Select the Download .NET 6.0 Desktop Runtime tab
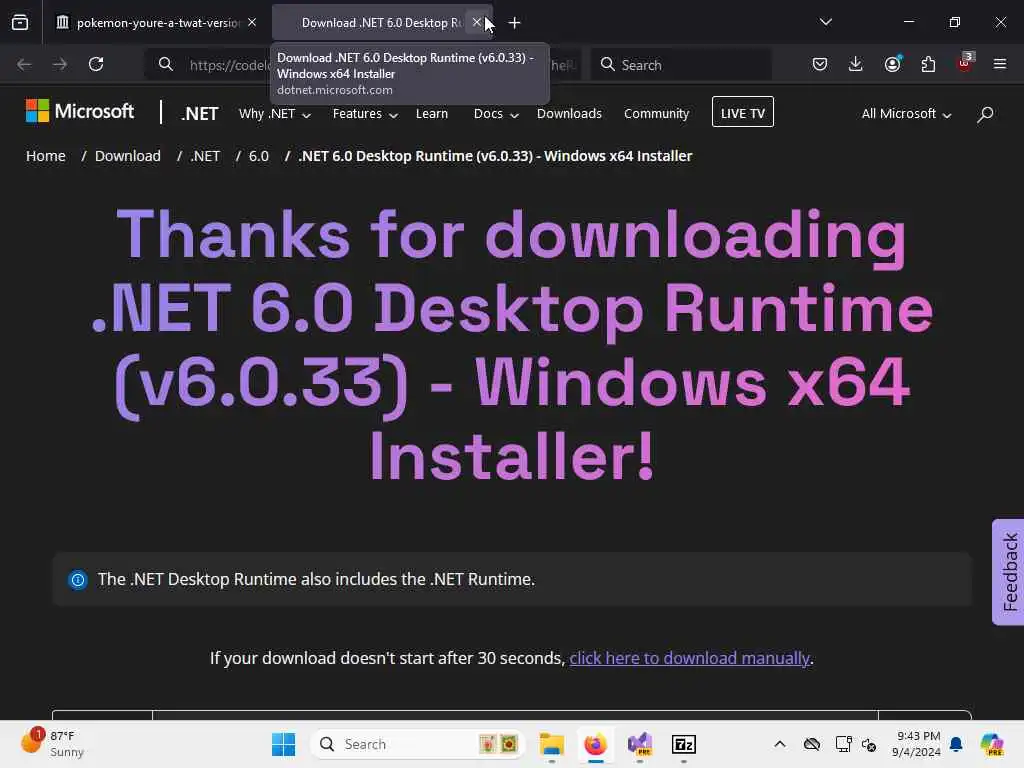 pos(381,22)
